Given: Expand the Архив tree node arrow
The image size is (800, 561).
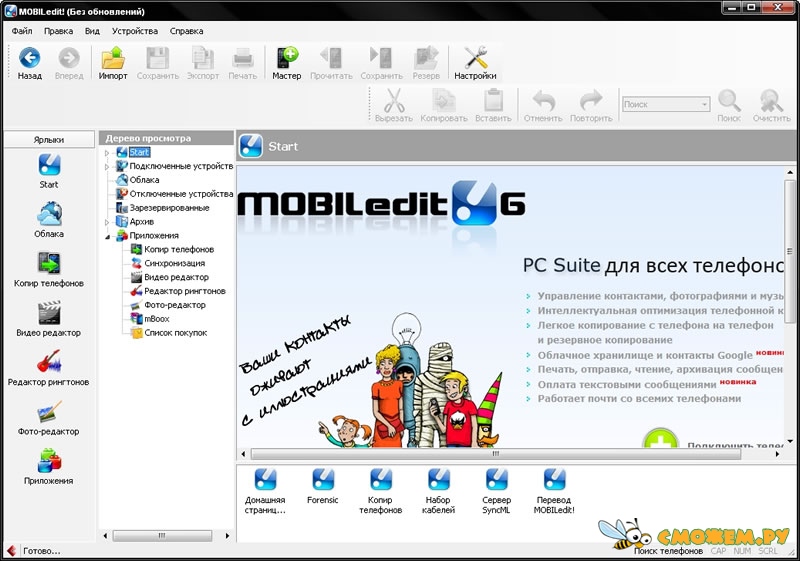Looking at the screenshot, I should [107, 222].
